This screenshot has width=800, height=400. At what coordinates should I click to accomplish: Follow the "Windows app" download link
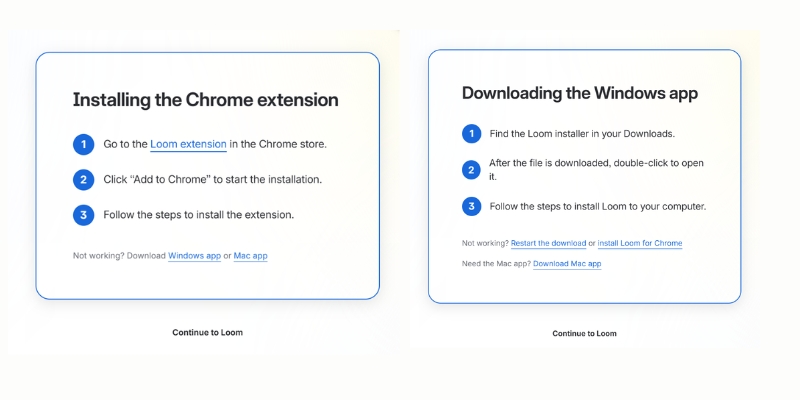(194, 256)
